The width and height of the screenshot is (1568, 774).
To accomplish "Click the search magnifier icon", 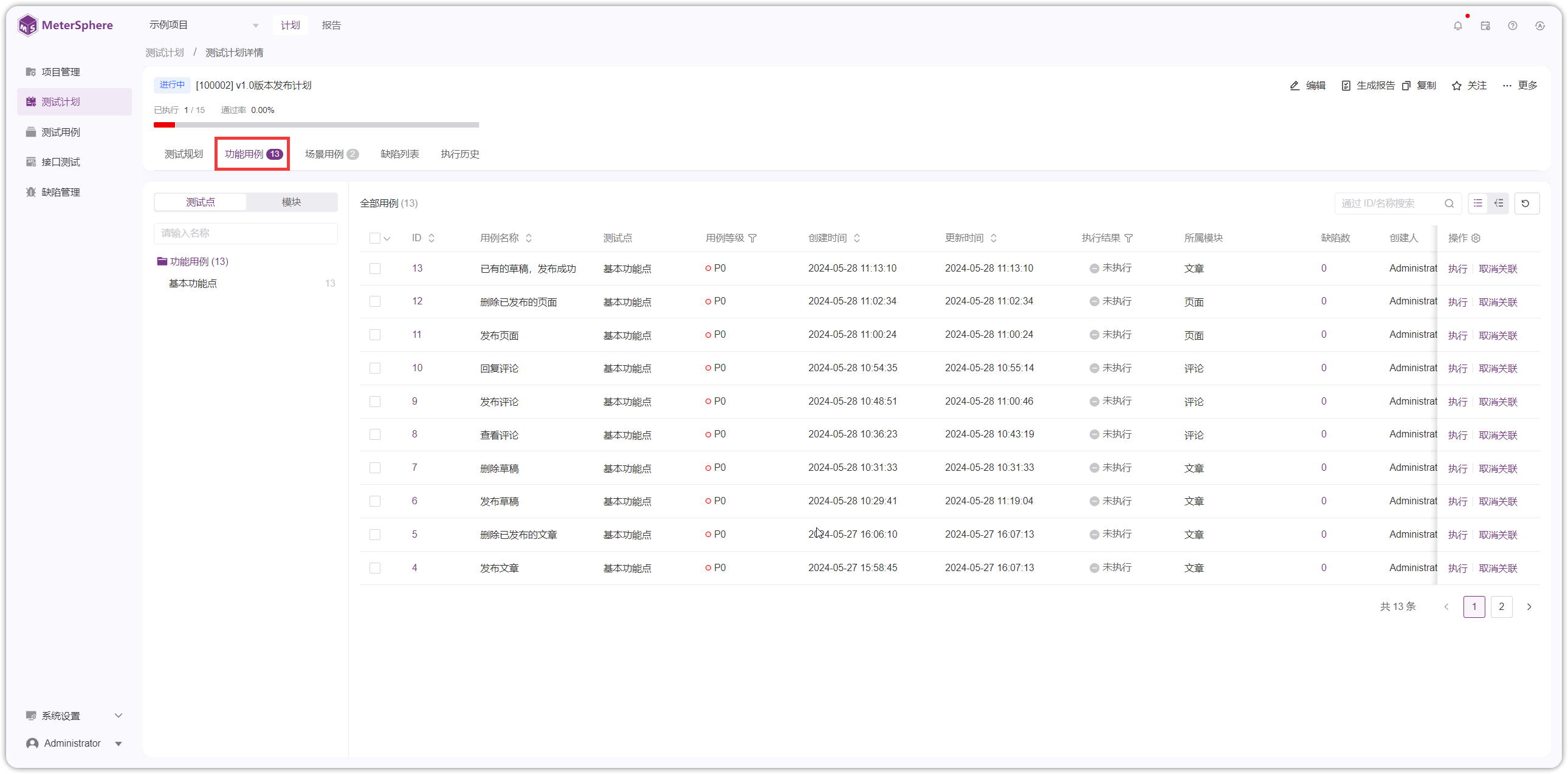I will pyautogui.click(x=1449, y=204).
